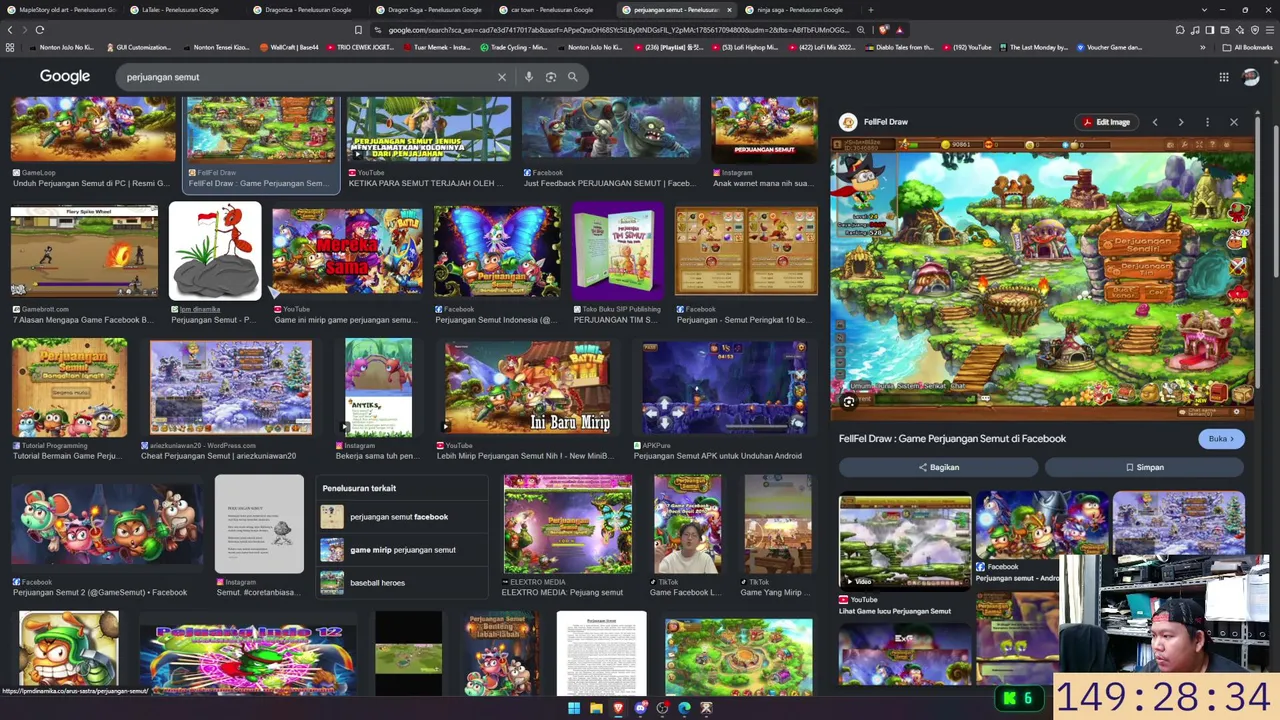
Task: Select related search baseball heroes
Action: pyautogui.click(x=401, y=582)
